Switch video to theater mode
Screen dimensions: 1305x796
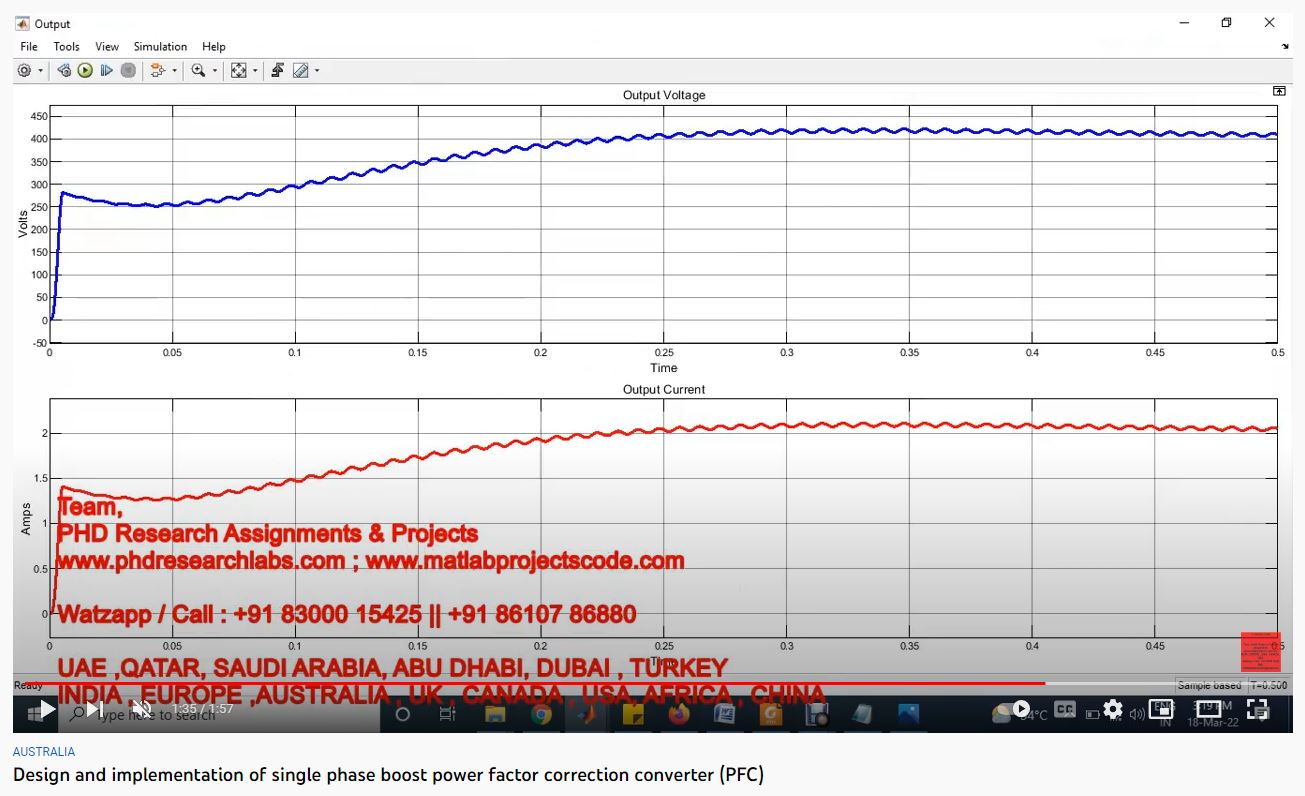(1209, 710)
